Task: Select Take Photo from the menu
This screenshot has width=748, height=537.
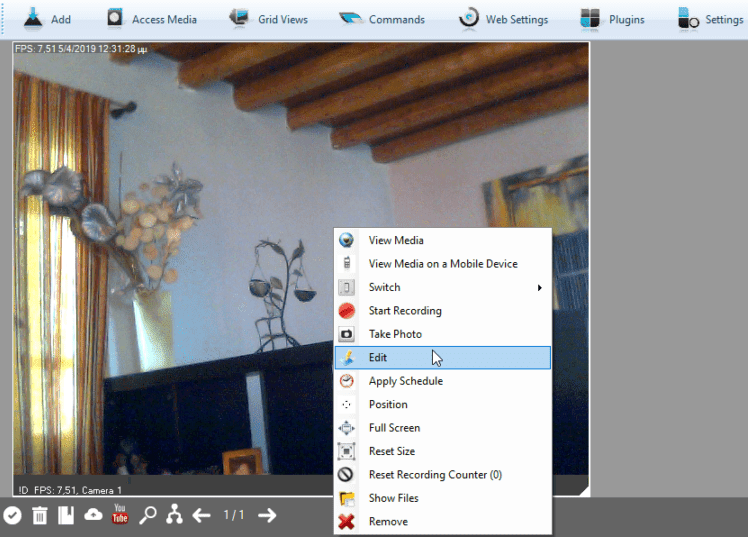Action: tap(443, 334)
